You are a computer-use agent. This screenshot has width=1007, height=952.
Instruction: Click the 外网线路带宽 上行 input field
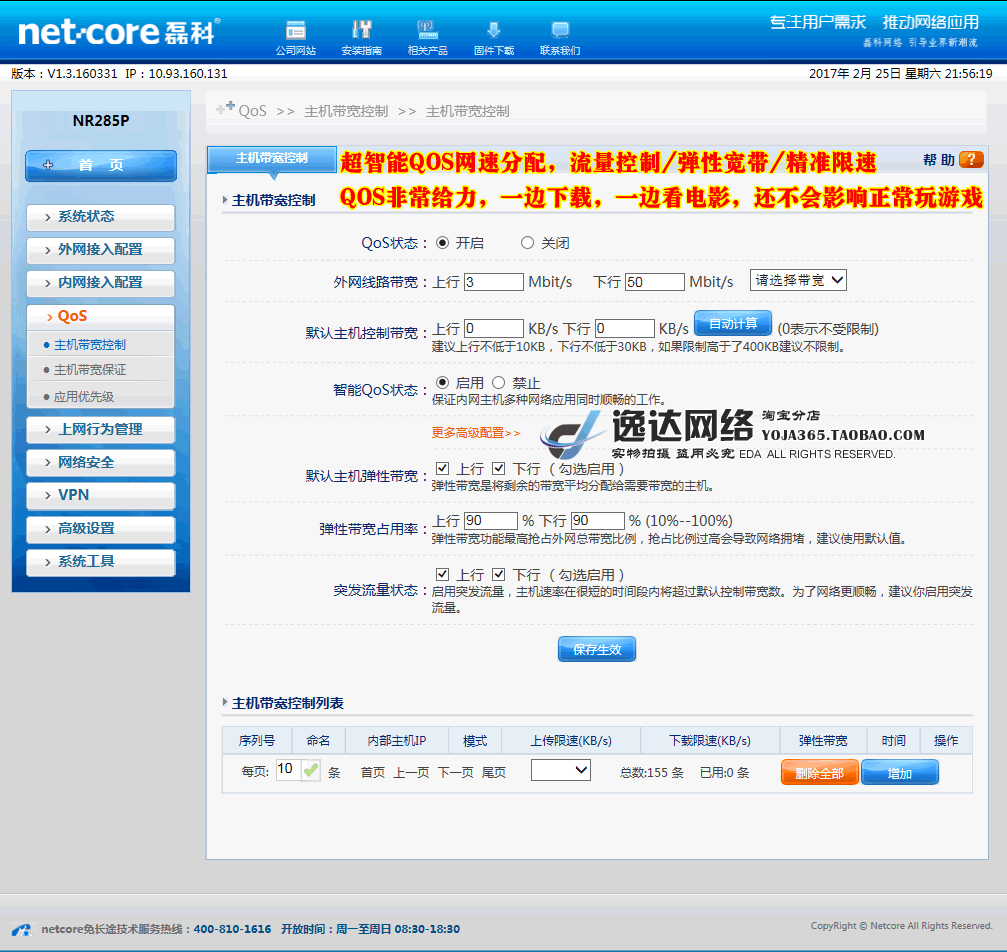493,282
